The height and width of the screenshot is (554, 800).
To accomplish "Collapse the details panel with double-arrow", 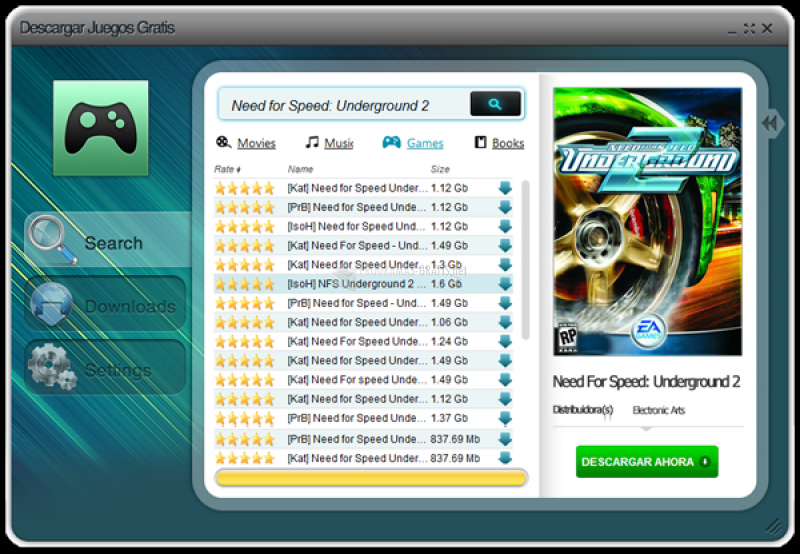I will click(x=770, y=123).
